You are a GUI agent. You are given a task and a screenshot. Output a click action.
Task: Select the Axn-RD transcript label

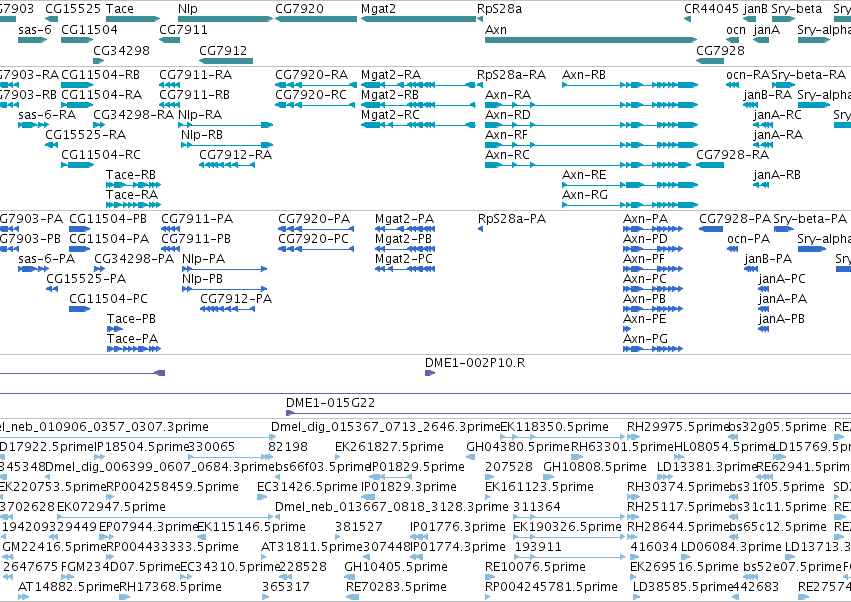tap(507, 115)
